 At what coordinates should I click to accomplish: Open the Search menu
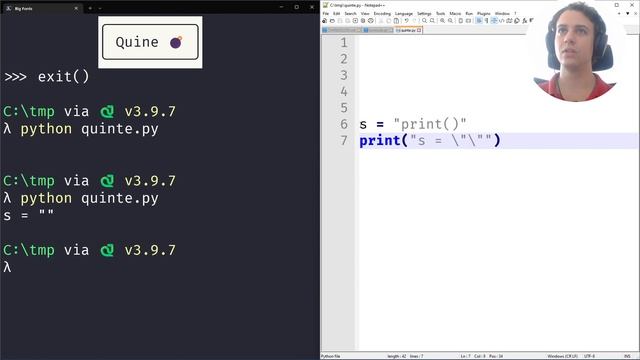pos(351,13)
